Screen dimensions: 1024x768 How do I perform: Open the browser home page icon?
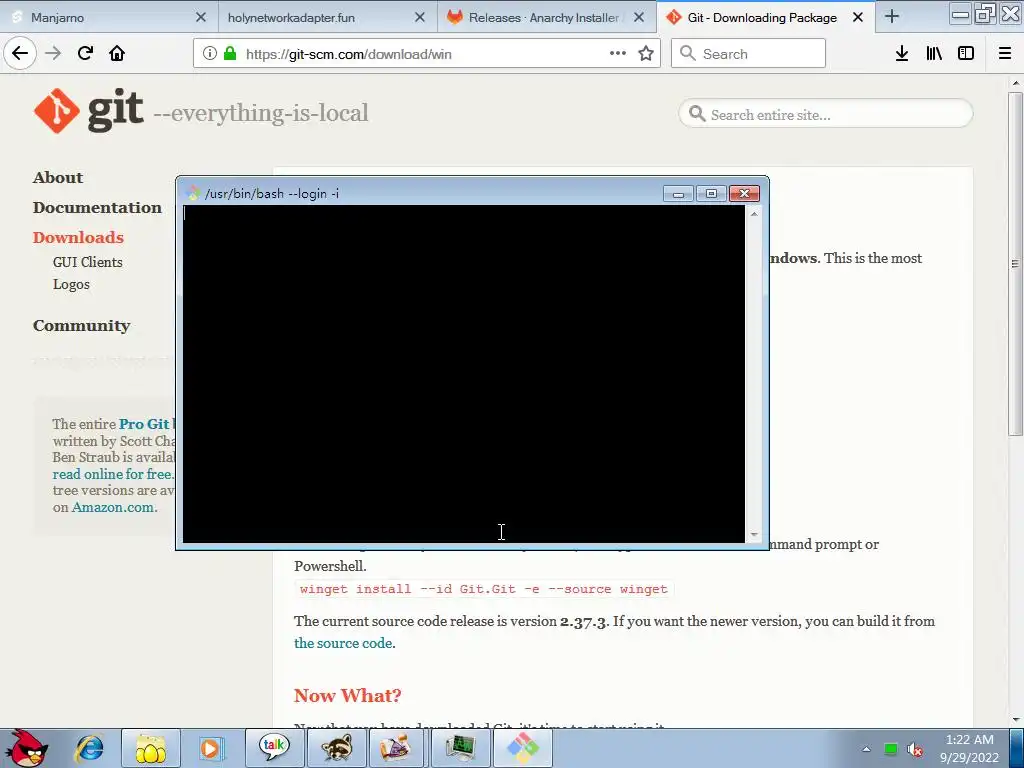click(x=117, y=54)
